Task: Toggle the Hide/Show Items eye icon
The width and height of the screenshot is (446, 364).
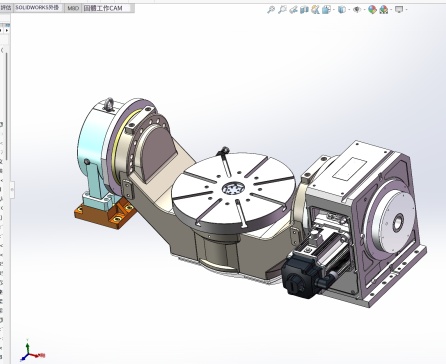Action: click(x=357, y=10)
